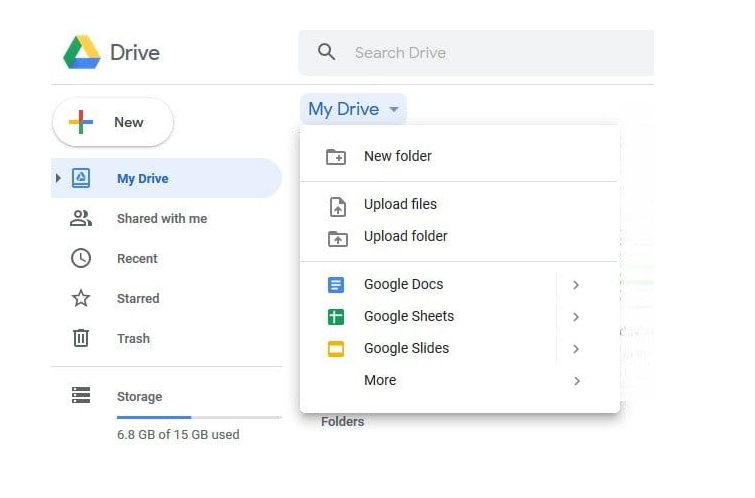This screenshot has height=498, width=755.
Task: Expand My Drive tree with sidebar triangle
Action: tap(58, 178)
